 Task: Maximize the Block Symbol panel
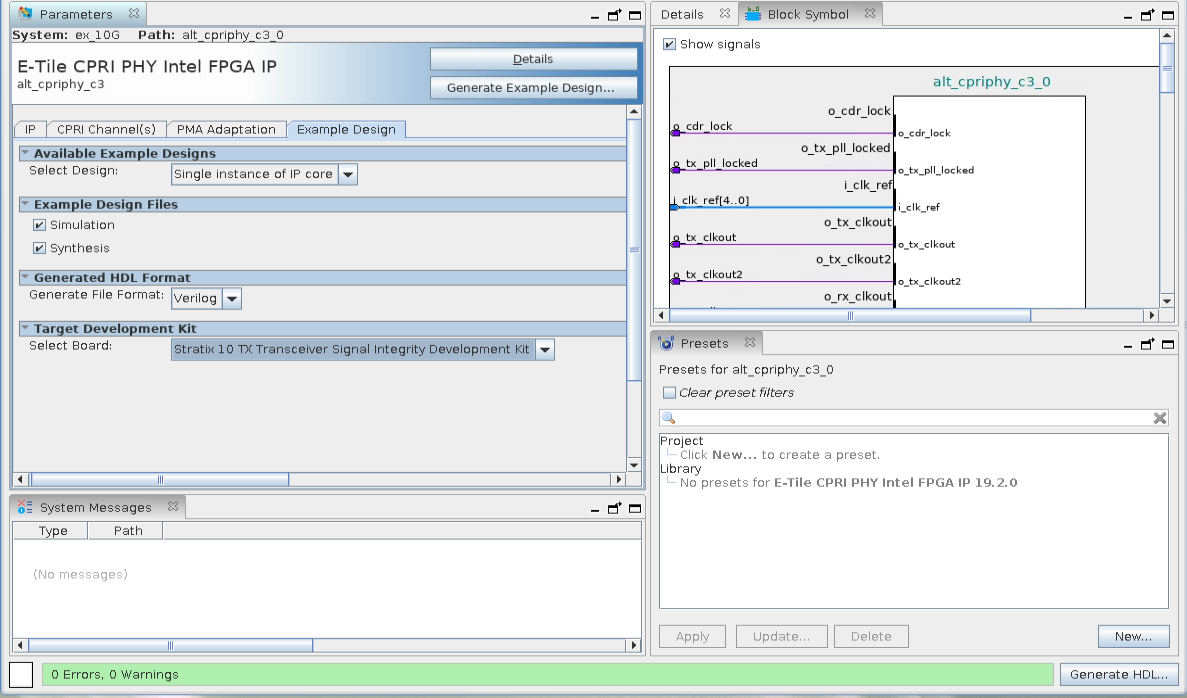[1168, 14]
